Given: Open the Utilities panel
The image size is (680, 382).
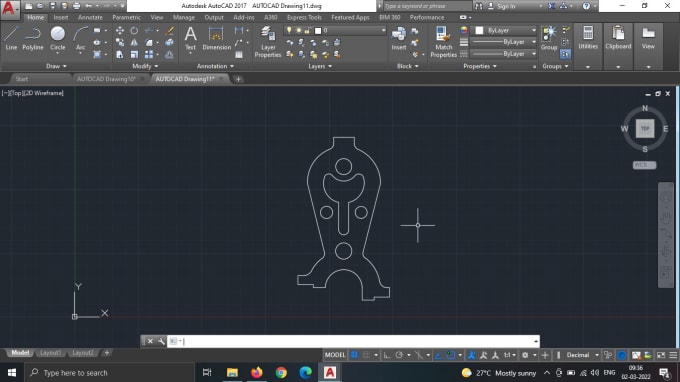Looking at the screenshot, I should [x=588, y=38].
